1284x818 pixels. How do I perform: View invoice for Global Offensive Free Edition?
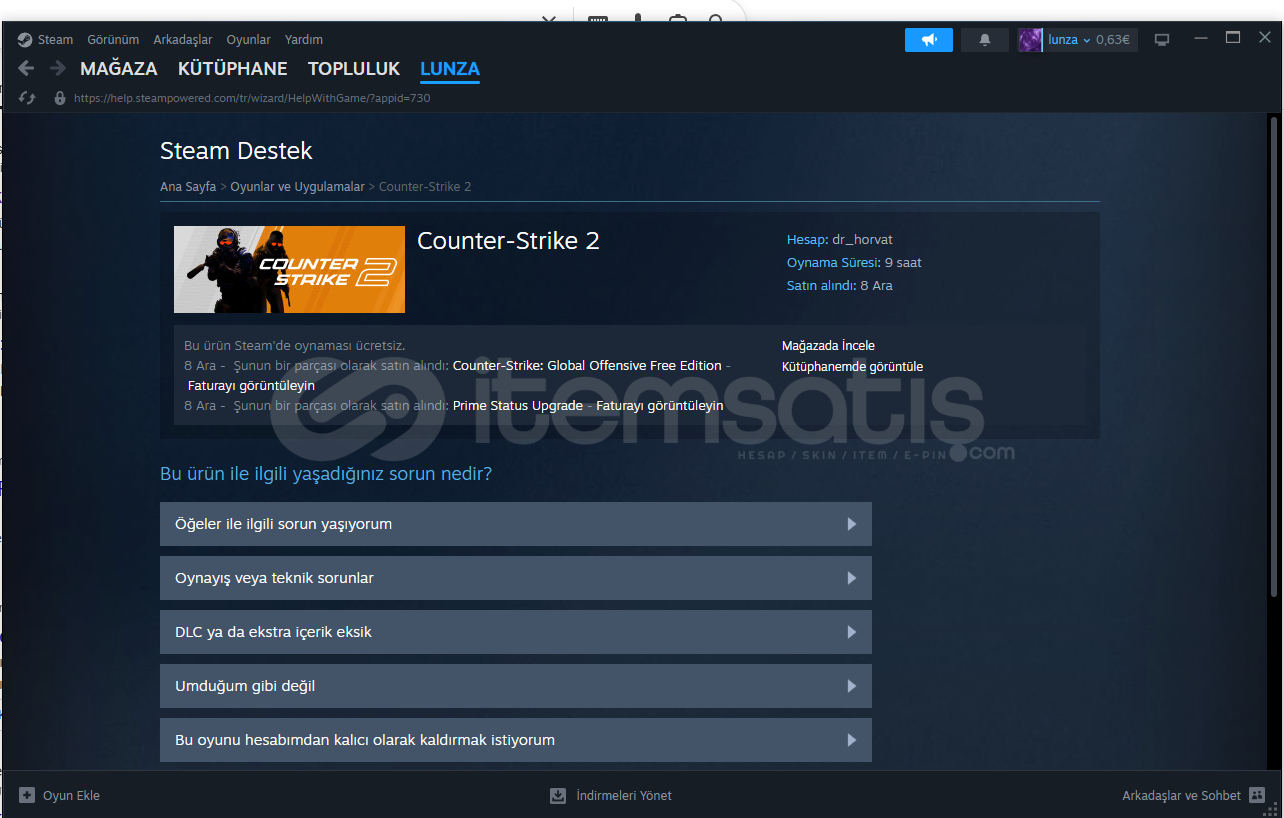251,386
